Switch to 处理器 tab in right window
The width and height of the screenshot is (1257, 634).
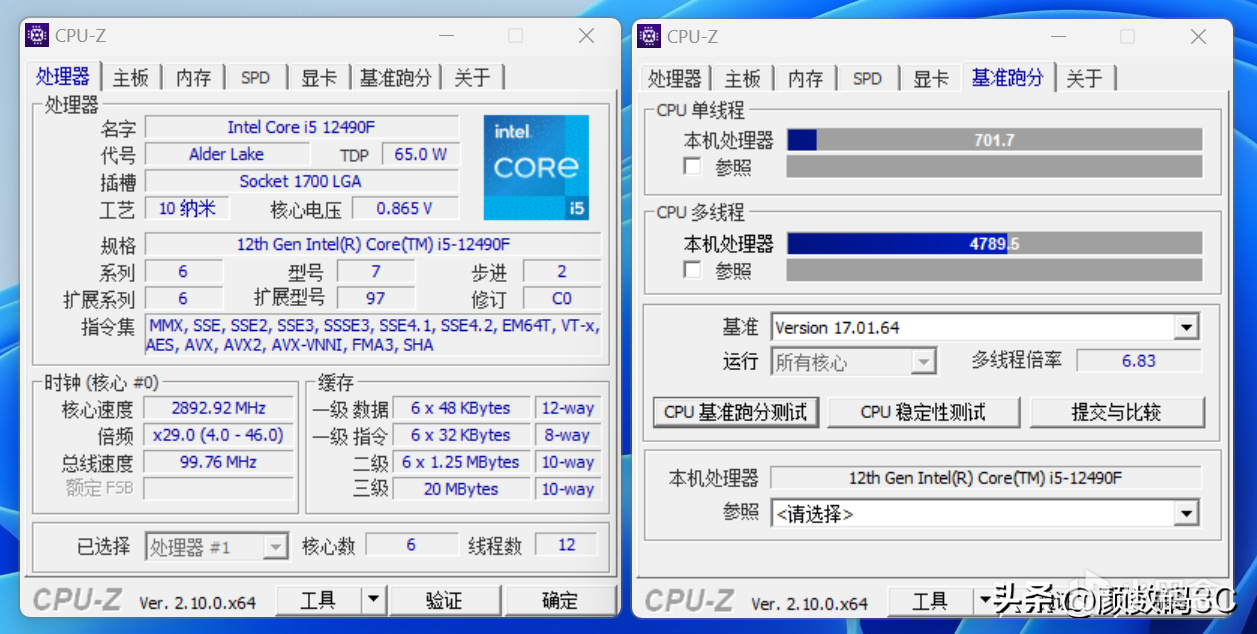coord(675,78)
